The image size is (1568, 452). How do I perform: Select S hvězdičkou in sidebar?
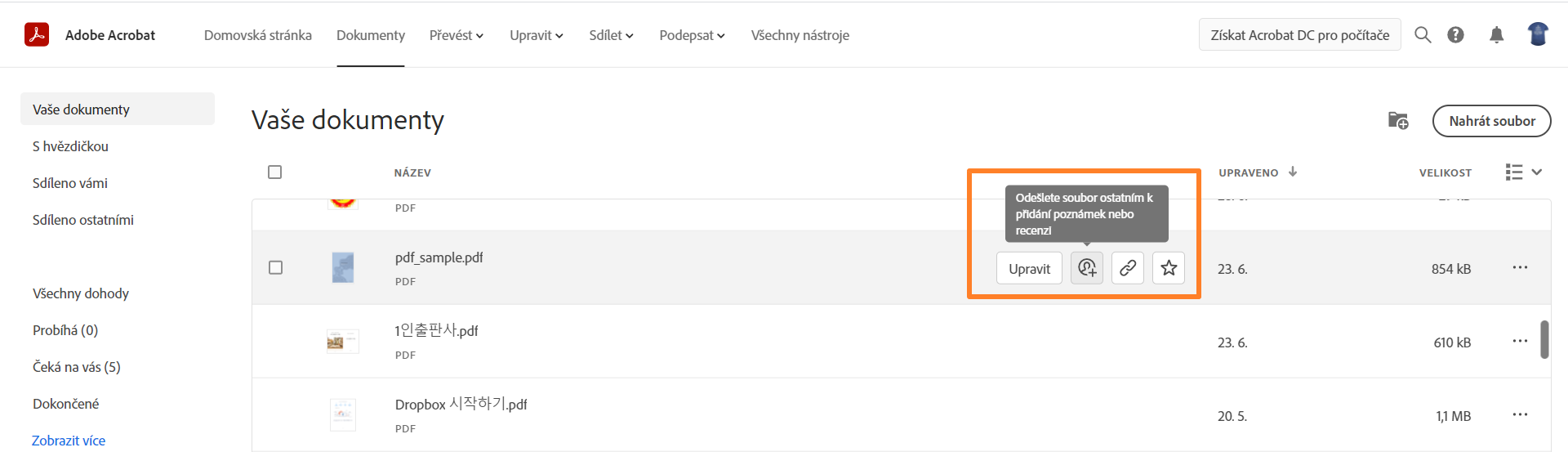[71, 146]
